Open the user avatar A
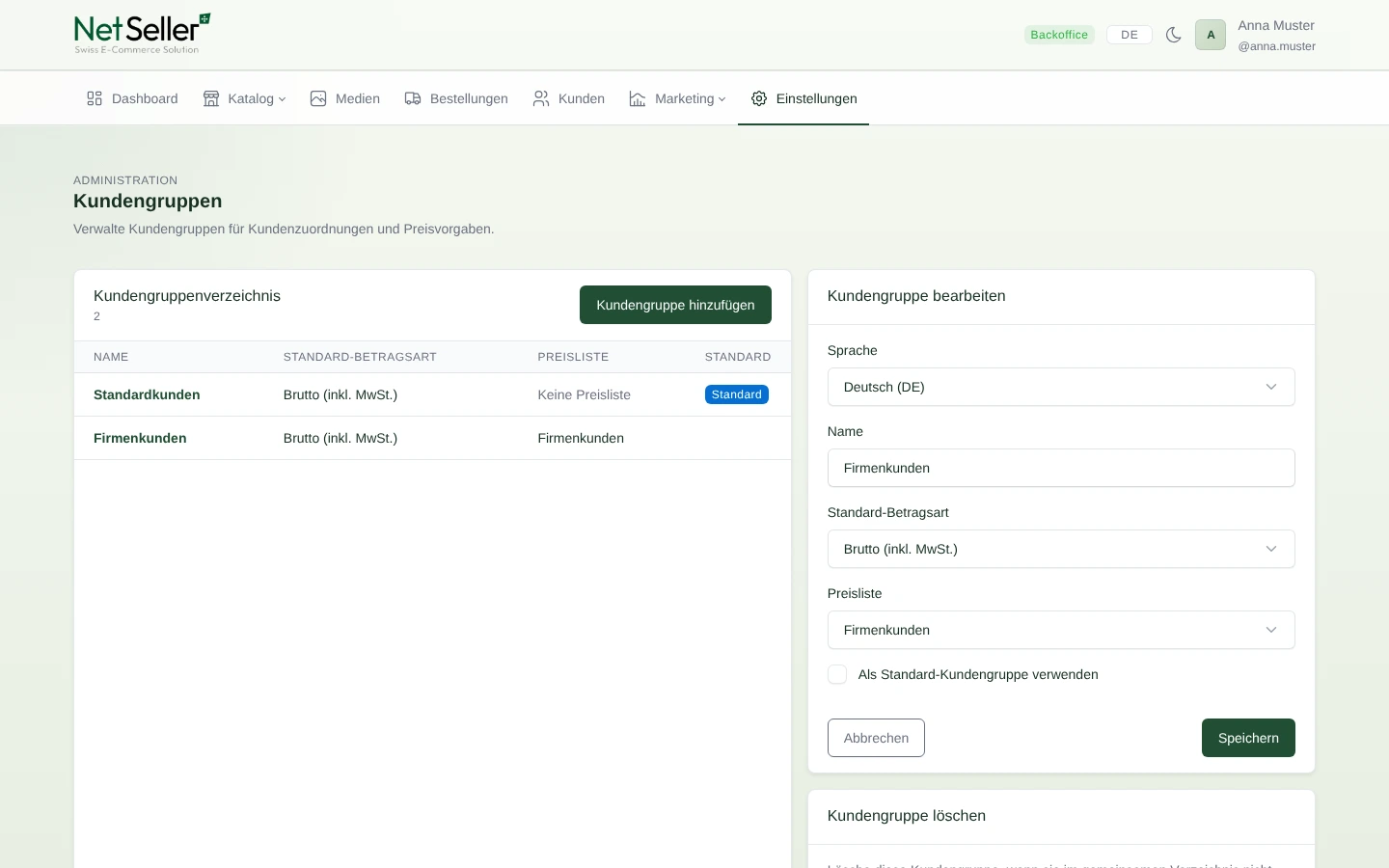The width and height of the screenshot is (1389, 868). coord(1211,35)
